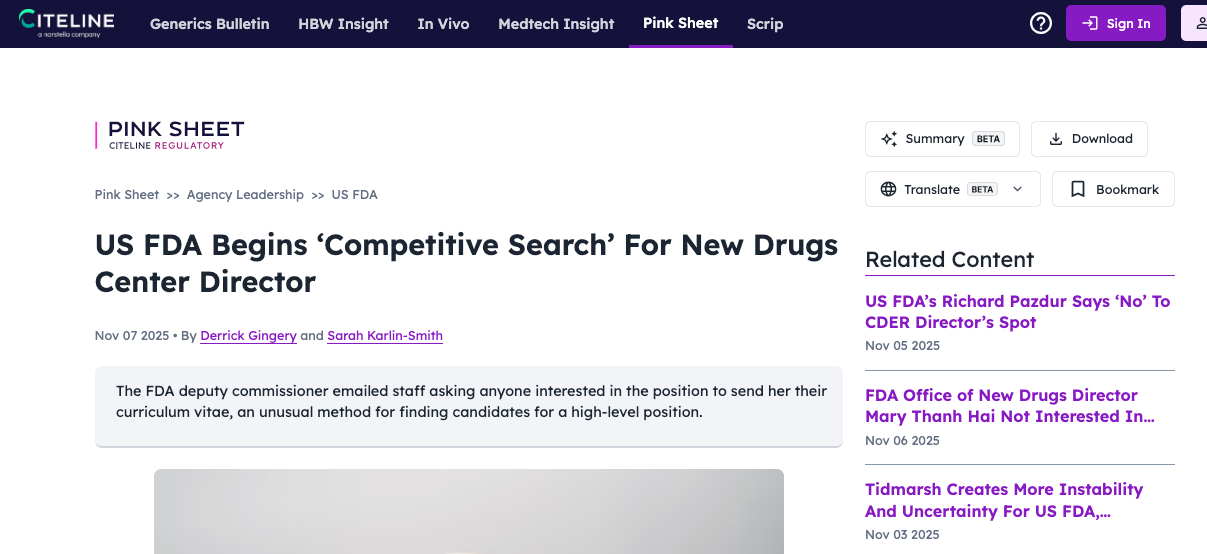Select the HBW Insight tab

(343, 24)
